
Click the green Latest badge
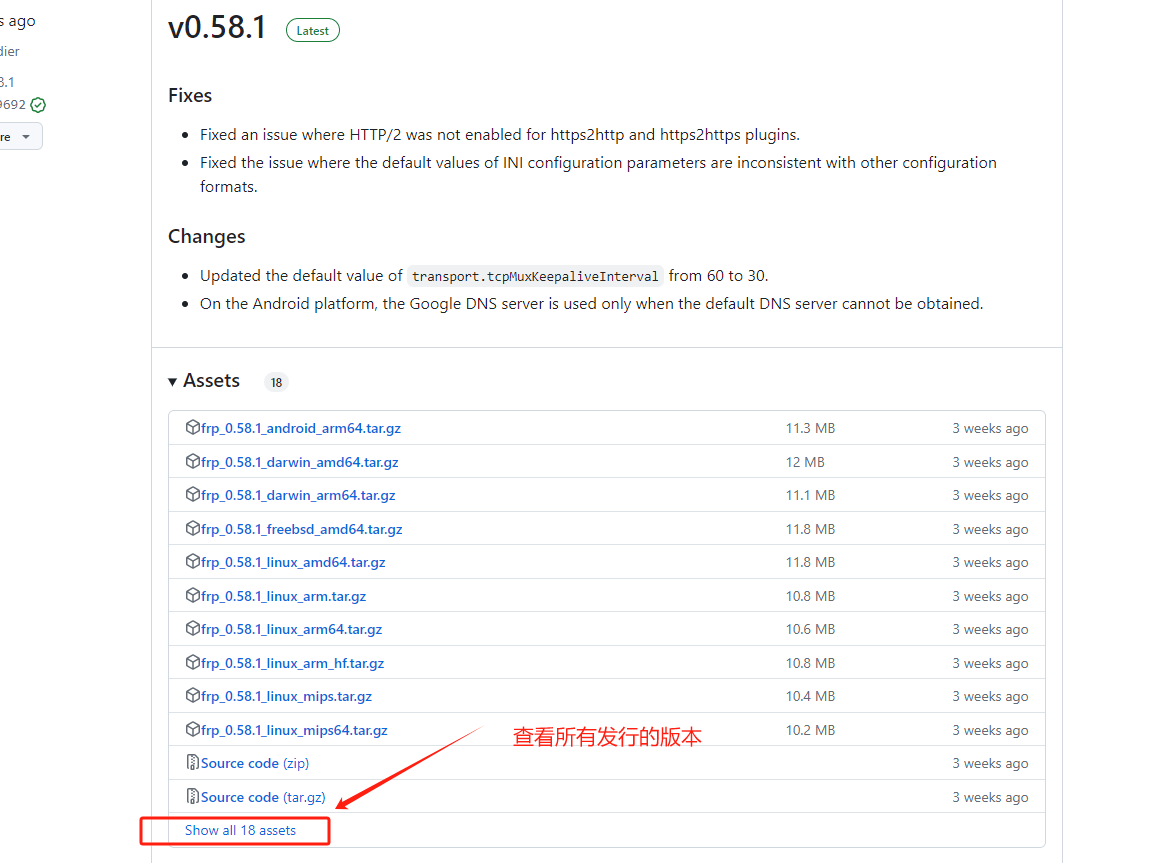312,31
